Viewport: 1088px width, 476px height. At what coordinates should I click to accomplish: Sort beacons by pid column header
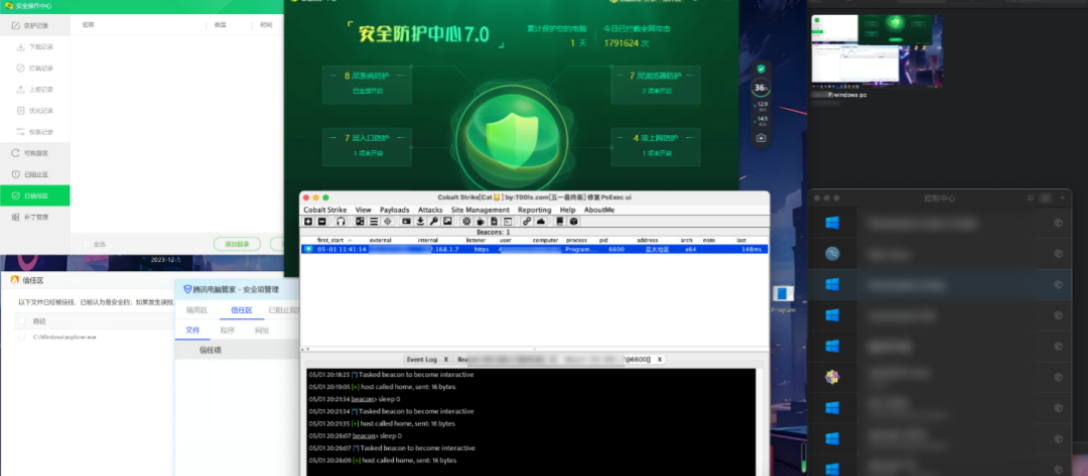(603, 240)
